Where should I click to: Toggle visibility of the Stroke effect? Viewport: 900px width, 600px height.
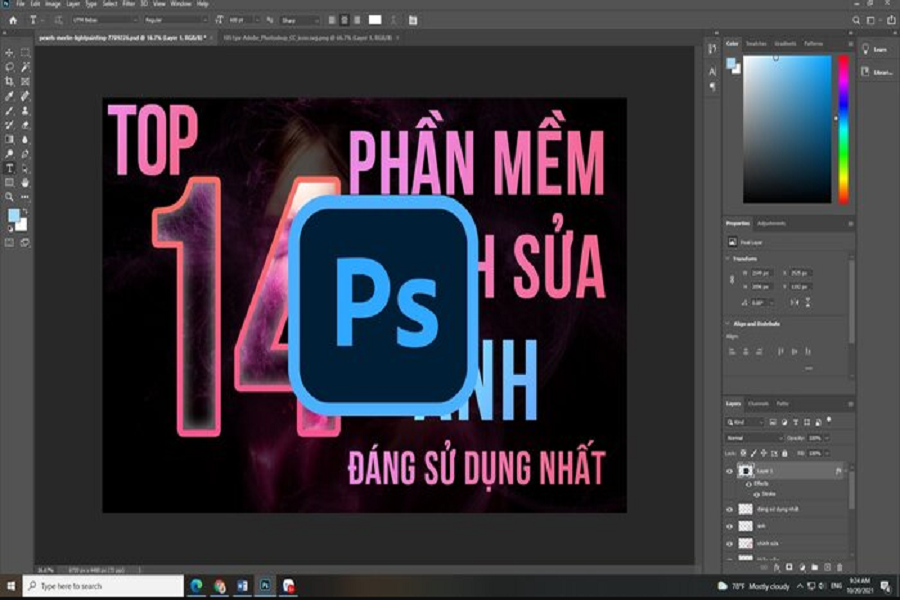click(756, 494)
